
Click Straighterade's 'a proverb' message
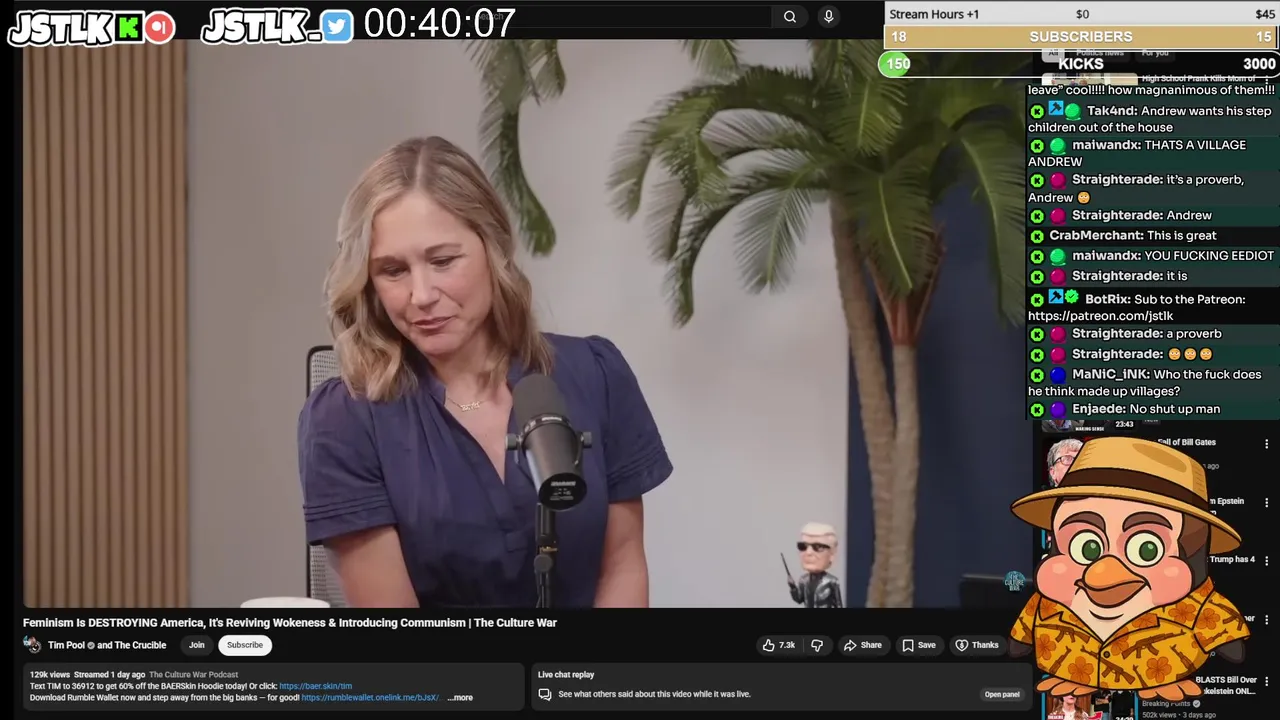(x=1194, y=334)
